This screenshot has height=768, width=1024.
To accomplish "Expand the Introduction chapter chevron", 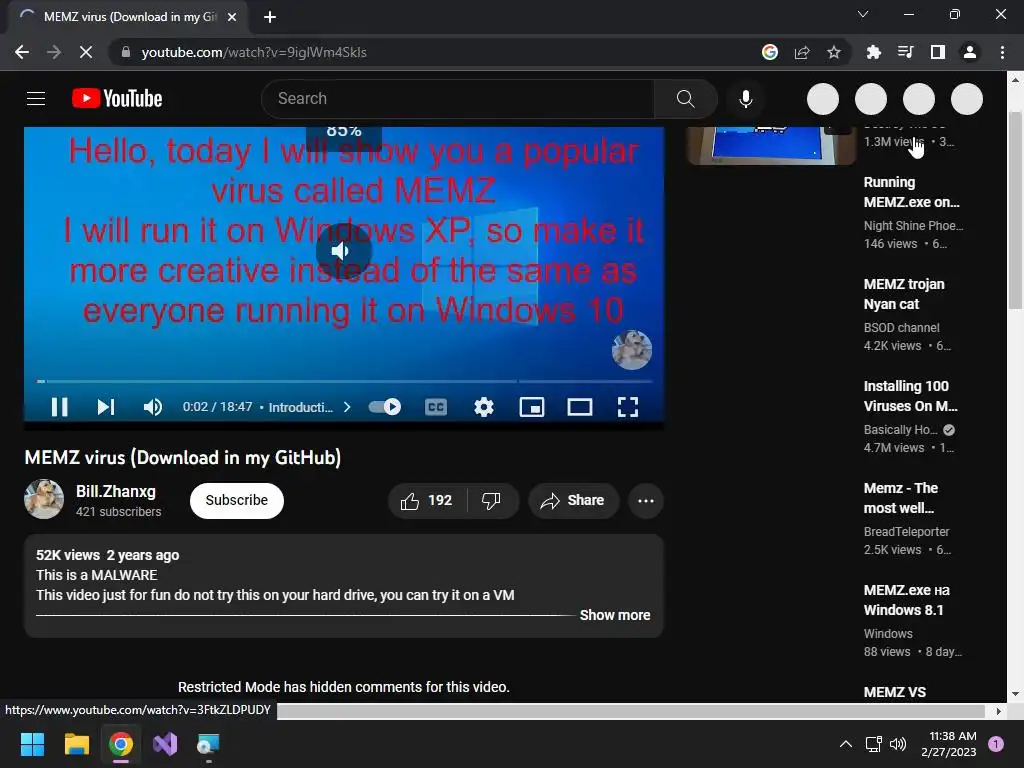I will 347,407.
